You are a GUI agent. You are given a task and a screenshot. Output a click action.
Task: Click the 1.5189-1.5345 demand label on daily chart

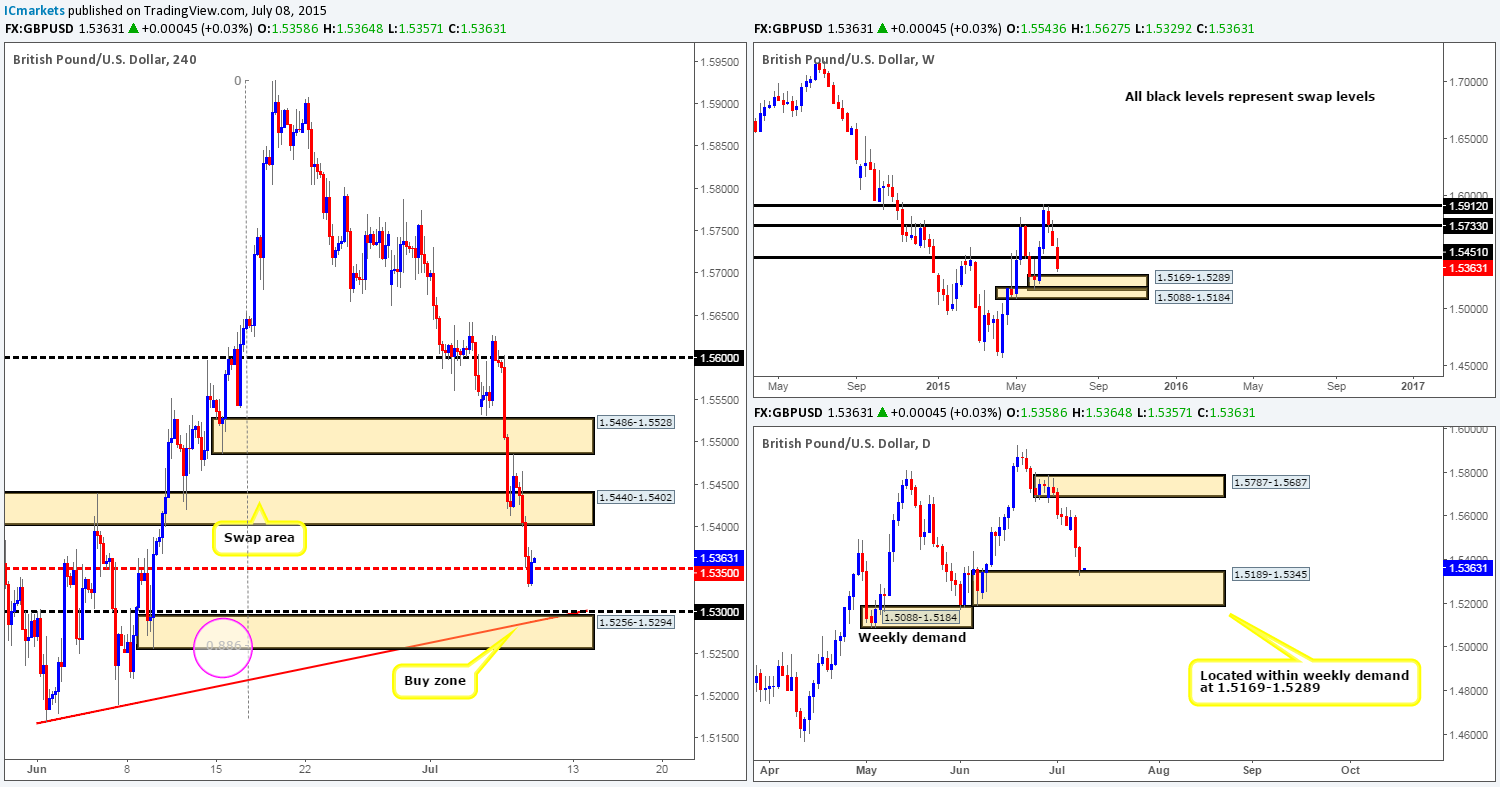(x=1272, y=575)
